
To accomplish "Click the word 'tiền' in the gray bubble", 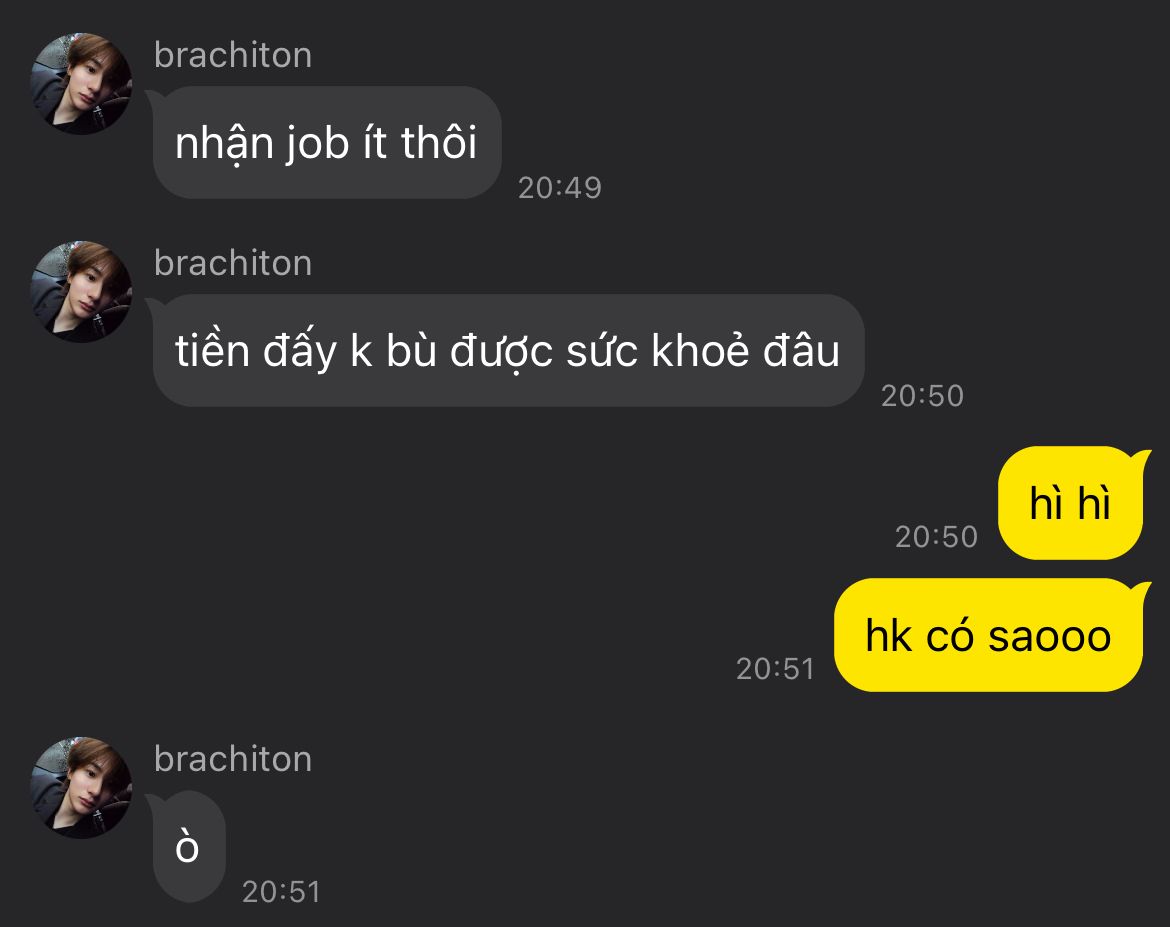I will (212, 350).
